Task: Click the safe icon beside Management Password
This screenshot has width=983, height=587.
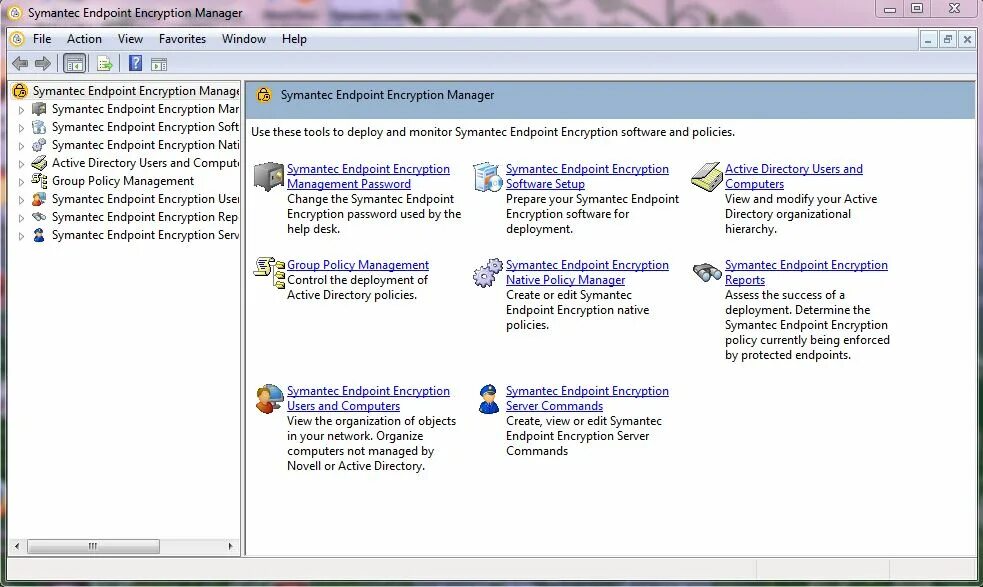Action: (269, 176)
